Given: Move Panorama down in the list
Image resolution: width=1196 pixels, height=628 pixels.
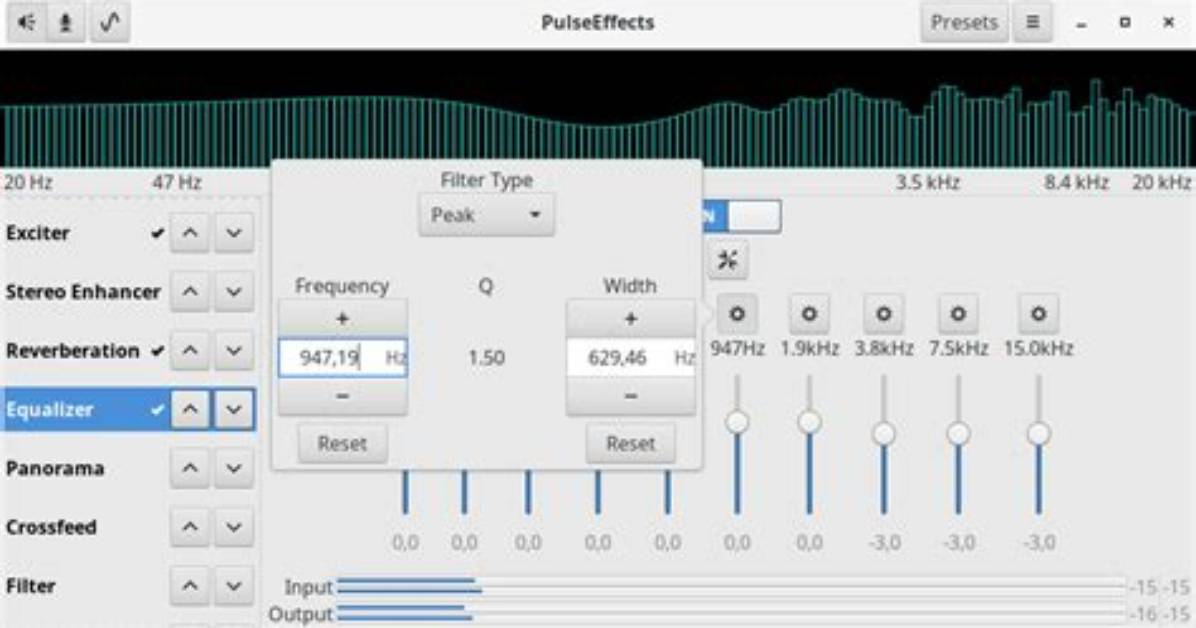Looking at the screenshot, I should pyautogui.click(x=233, y=468).
